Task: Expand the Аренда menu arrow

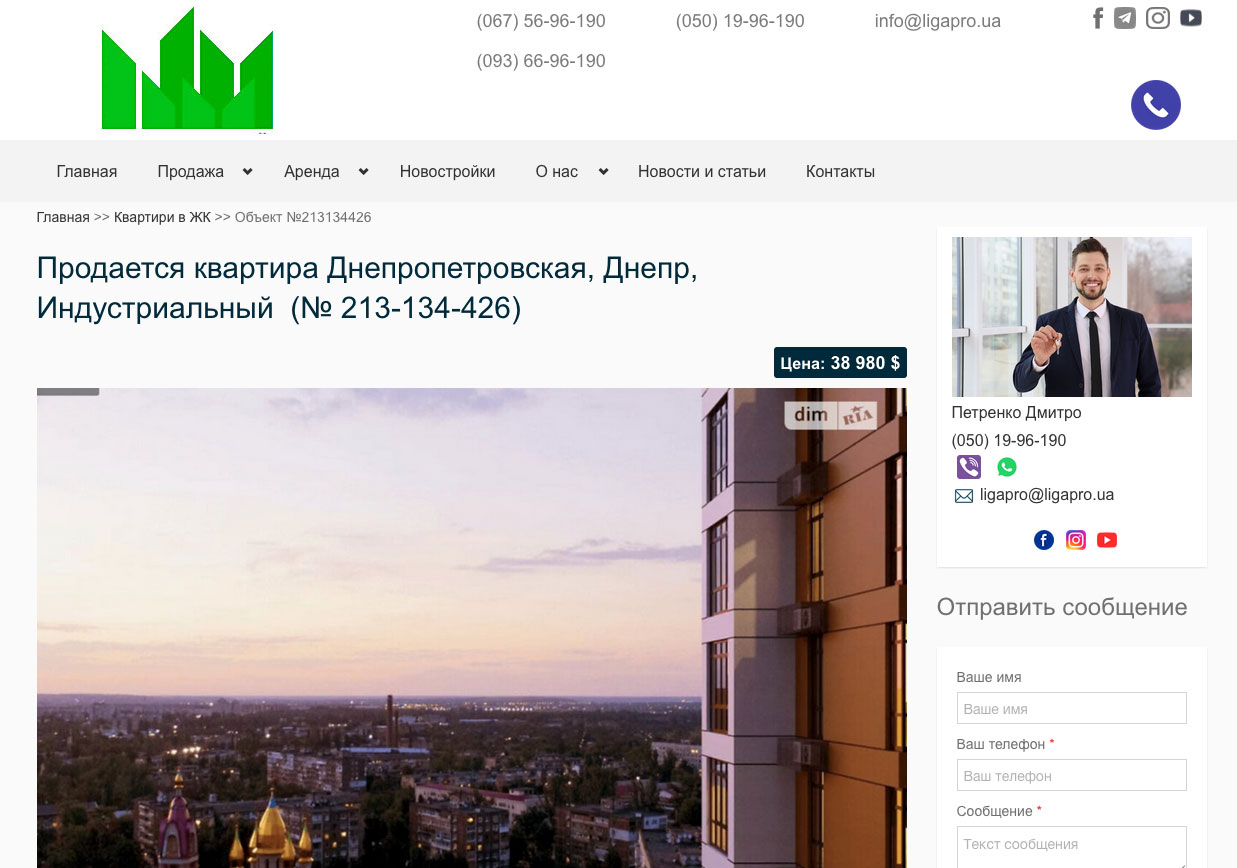Action: tap(363, 172)
